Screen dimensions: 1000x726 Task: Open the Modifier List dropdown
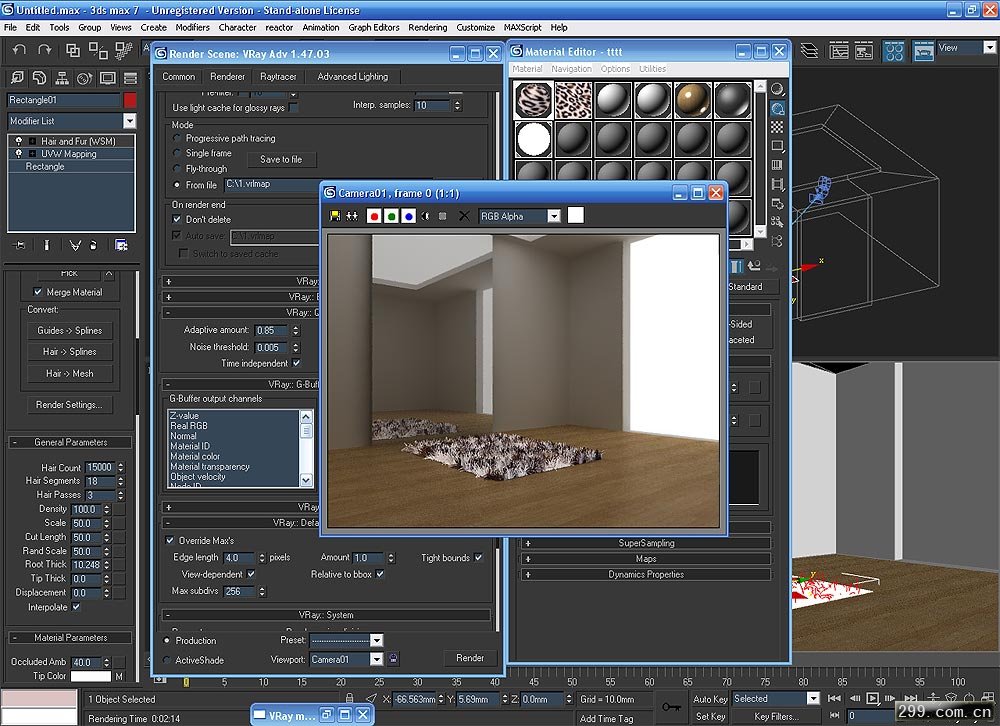click(x=129, y=121)
